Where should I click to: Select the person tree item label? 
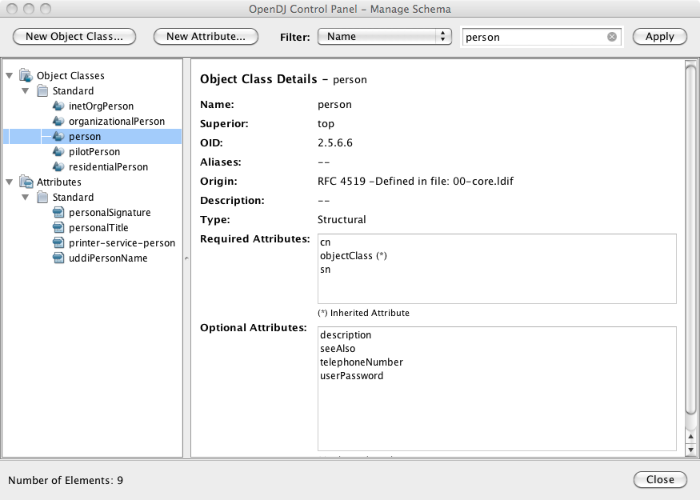[x=84, y=137]
